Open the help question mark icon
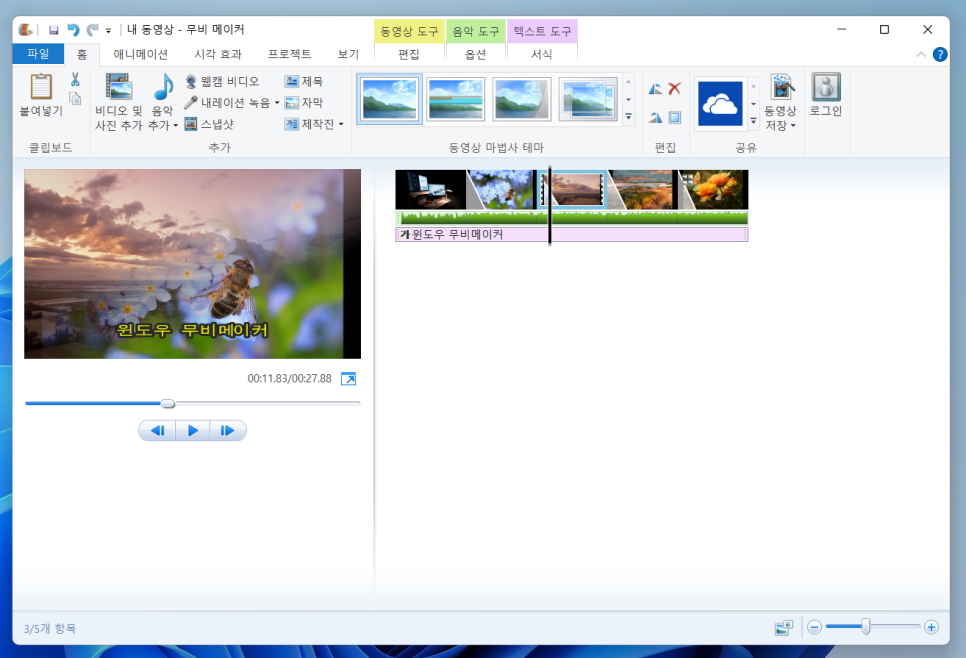The image size is (966, 658). click(x=940, y=54)
